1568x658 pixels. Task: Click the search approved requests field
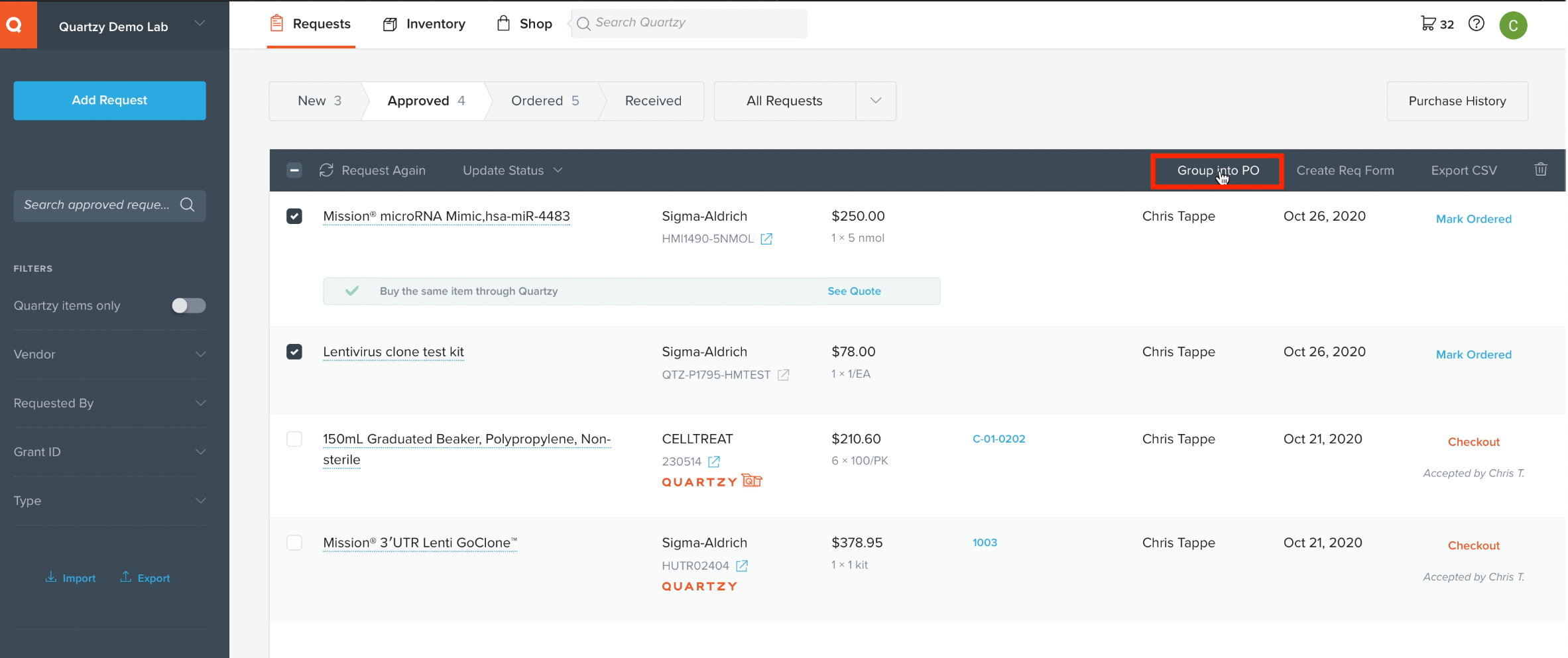tap(99, 205)
